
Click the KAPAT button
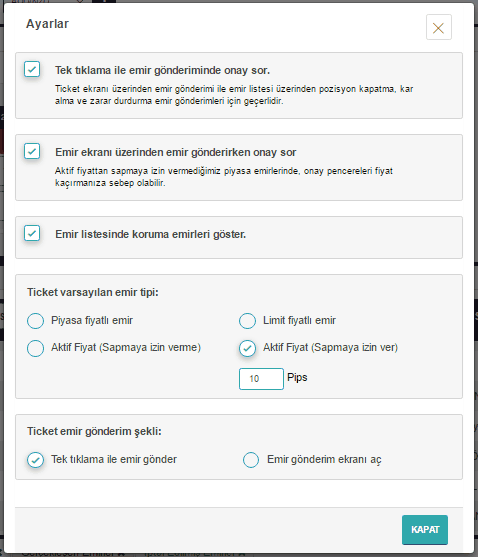pos(425,530)
